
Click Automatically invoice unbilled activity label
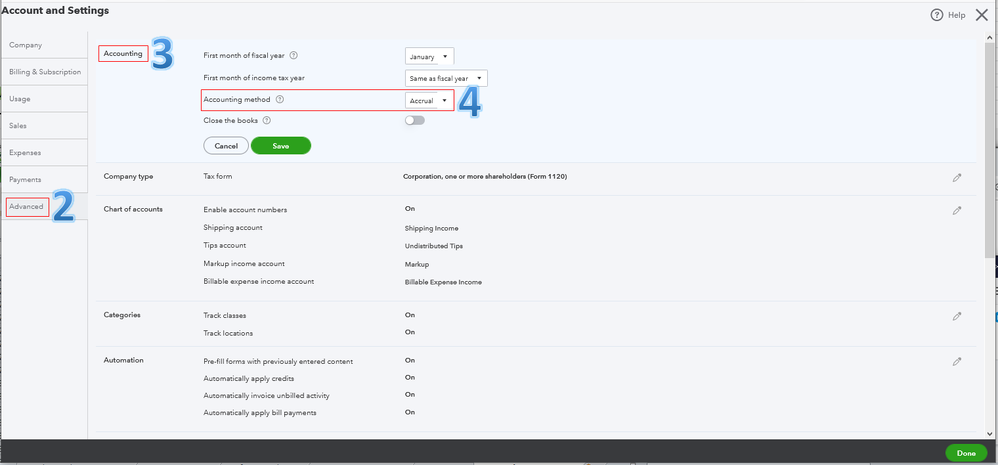(x=266, y=396)
